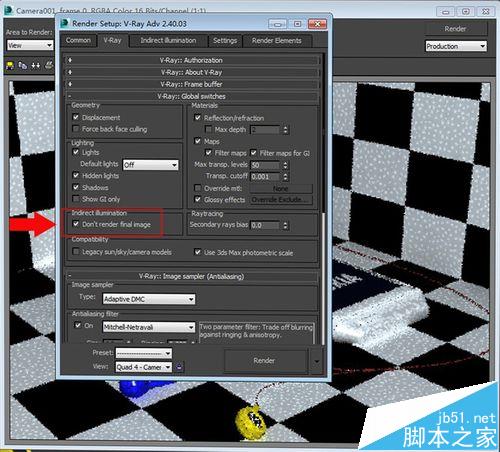Toggle the Displacement checkbox

pyautogui.click(x=76, y=117)
